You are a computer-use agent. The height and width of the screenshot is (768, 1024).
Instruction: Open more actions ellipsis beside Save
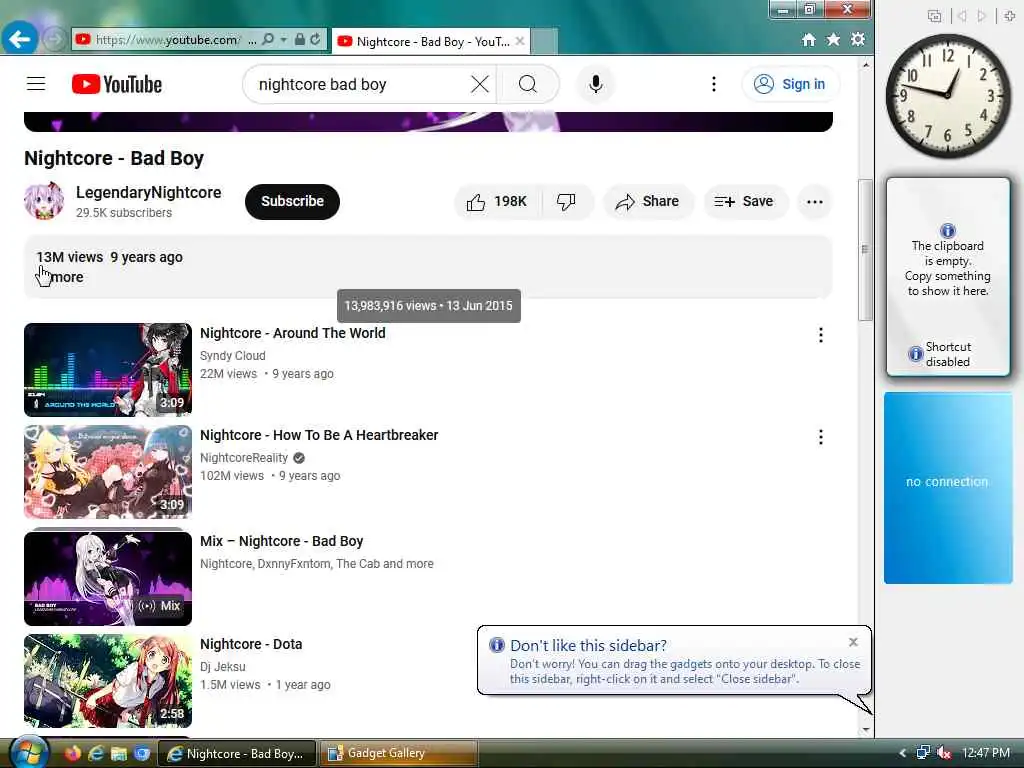(814, 202)
